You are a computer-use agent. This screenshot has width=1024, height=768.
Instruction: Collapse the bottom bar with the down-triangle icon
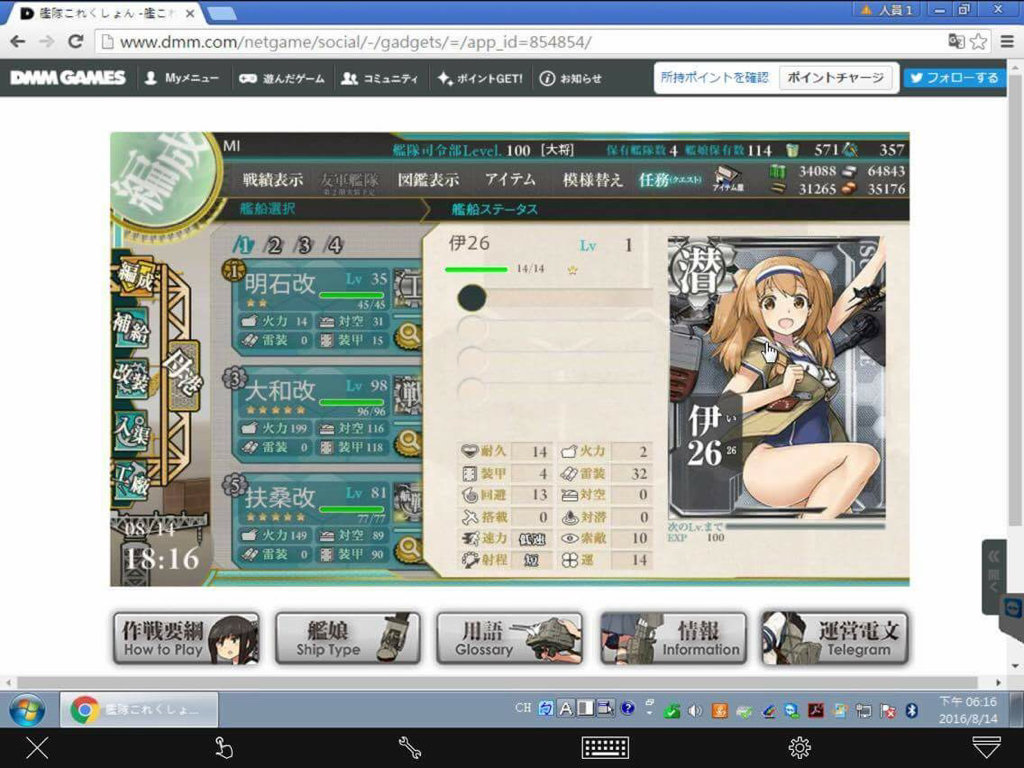click(x=986, y=748)
